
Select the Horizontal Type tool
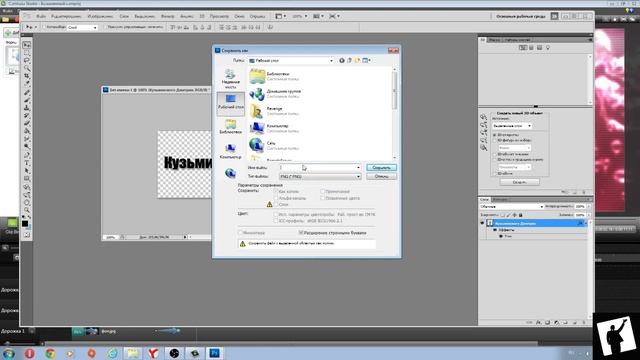[x=27, y=163]
